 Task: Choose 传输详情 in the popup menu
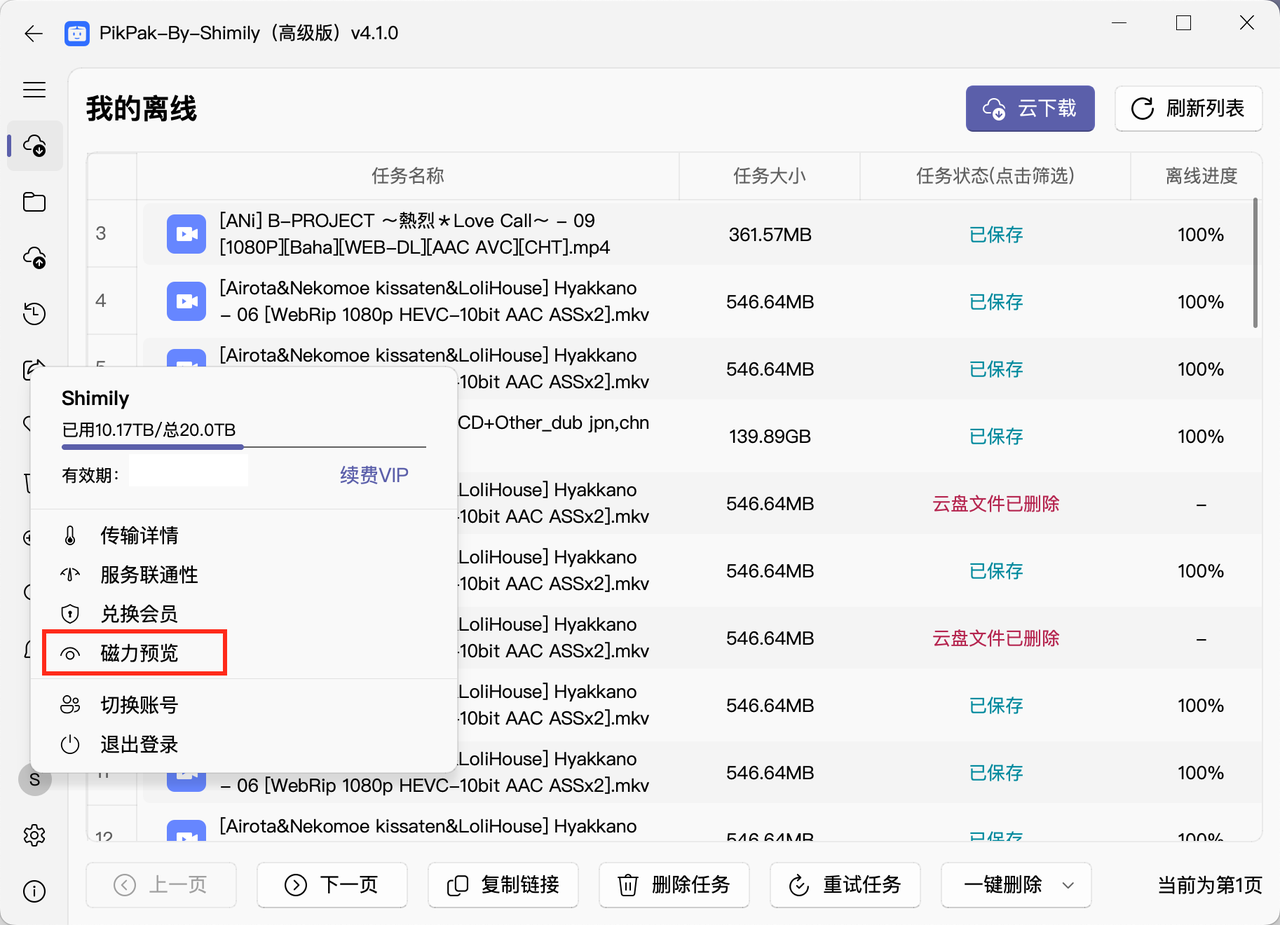point(139,536)
